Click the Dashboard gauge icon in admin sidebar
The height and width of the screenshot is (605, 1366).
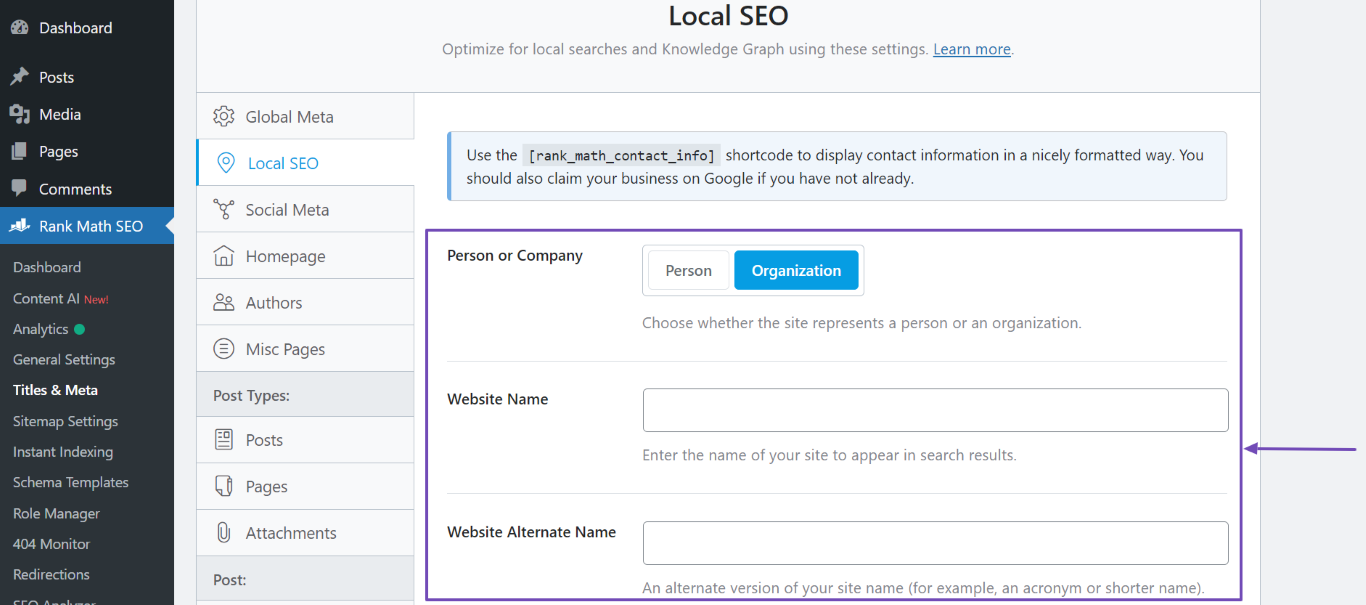coord(19,28)
